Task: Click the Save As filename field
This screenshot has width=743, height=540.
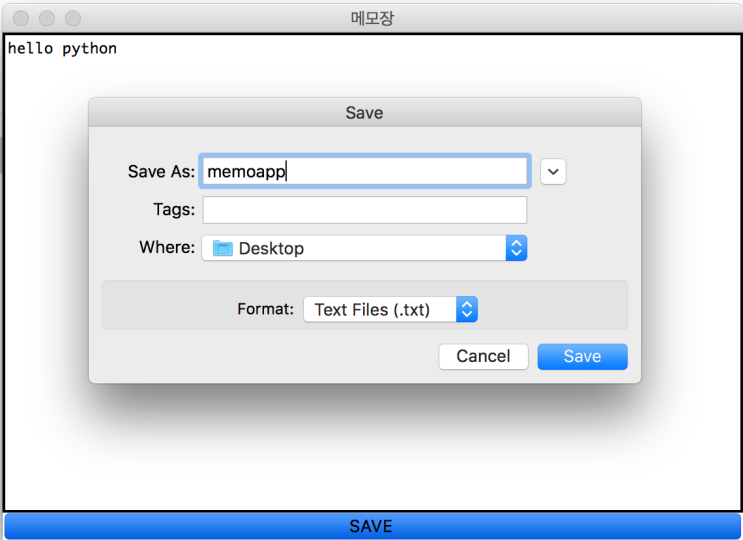Action: tap(365, 171)
